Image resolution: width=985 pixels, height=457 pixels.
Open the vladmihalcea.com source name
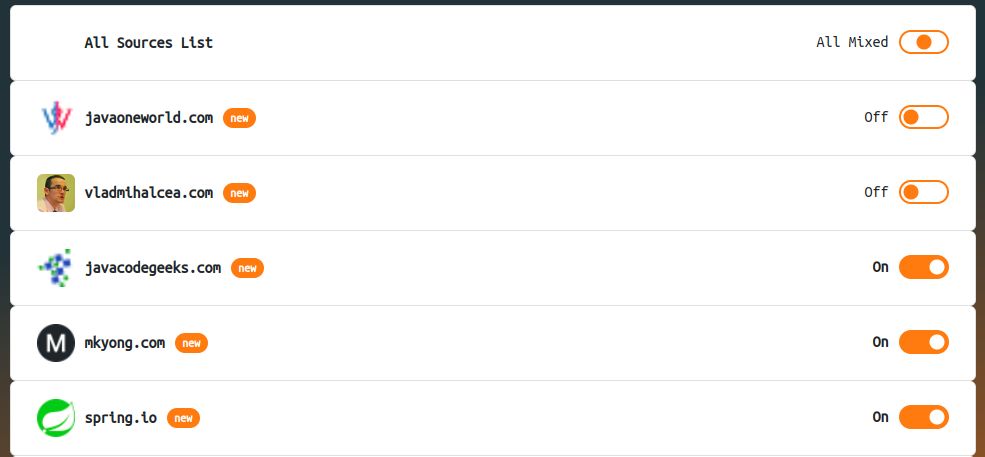tap(149, 192)
